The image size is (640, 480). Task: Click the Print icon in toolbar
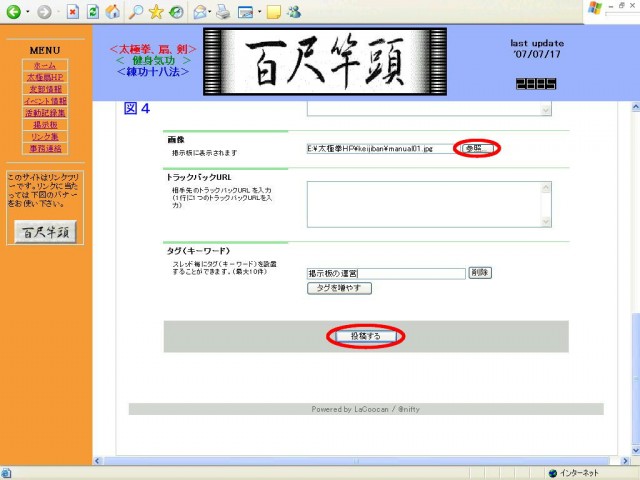pyautogui.click(x=223, y=12)
